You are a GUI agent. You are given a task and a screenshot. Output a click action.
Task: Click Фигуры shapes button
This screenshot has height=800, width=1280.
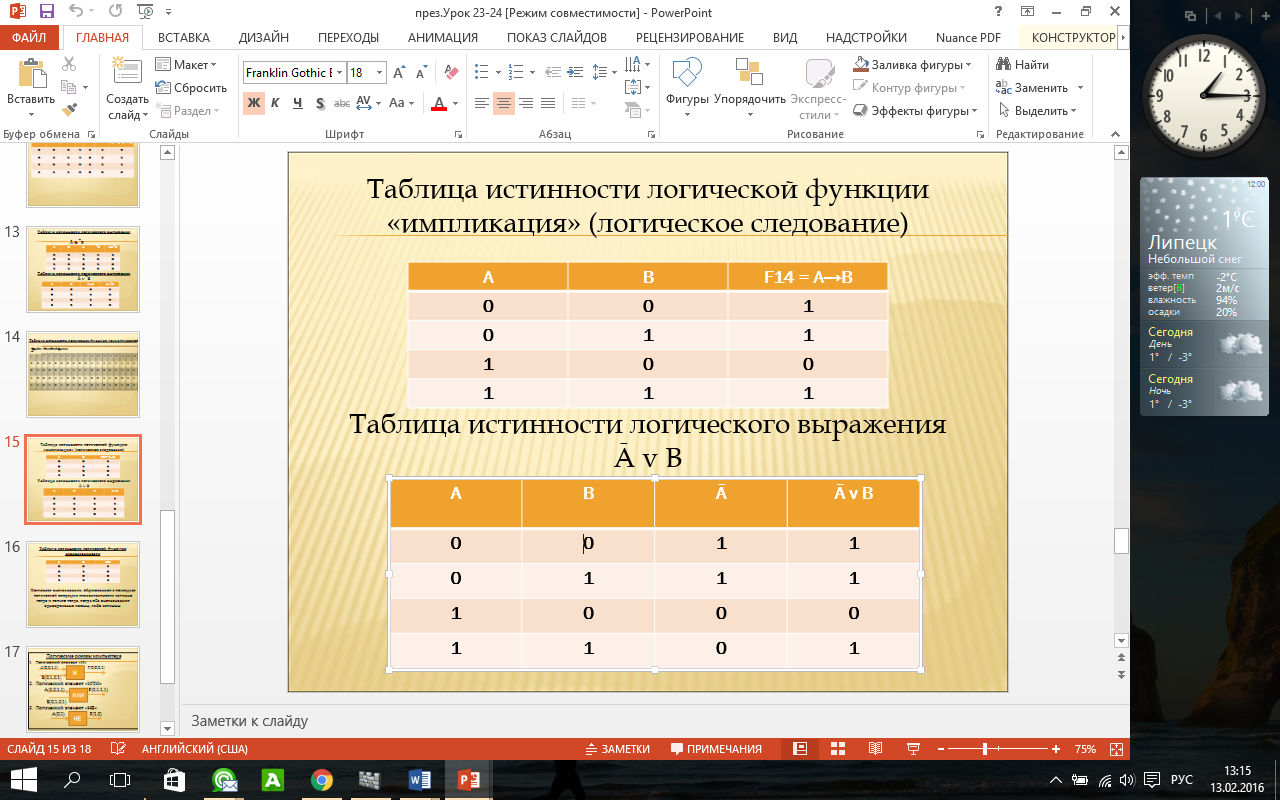(687, 88)
